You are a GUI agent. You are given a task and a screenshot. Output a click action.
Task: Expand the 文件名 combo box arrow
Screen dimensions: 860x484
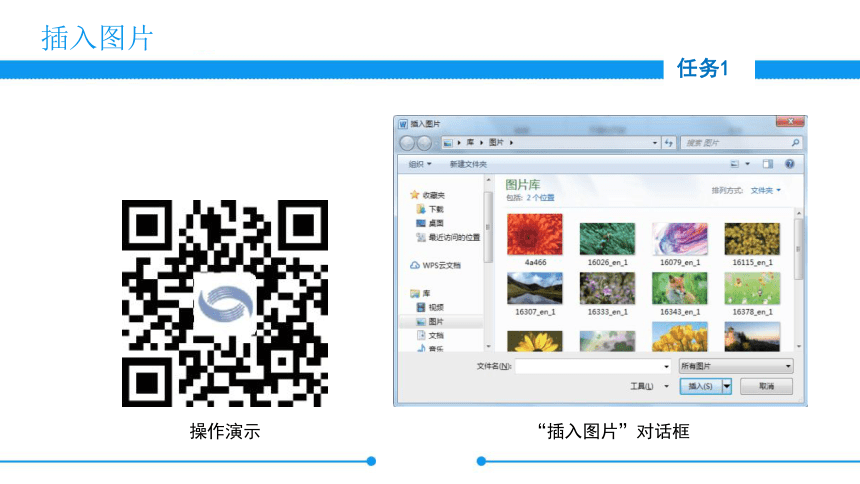pos(666,367)
